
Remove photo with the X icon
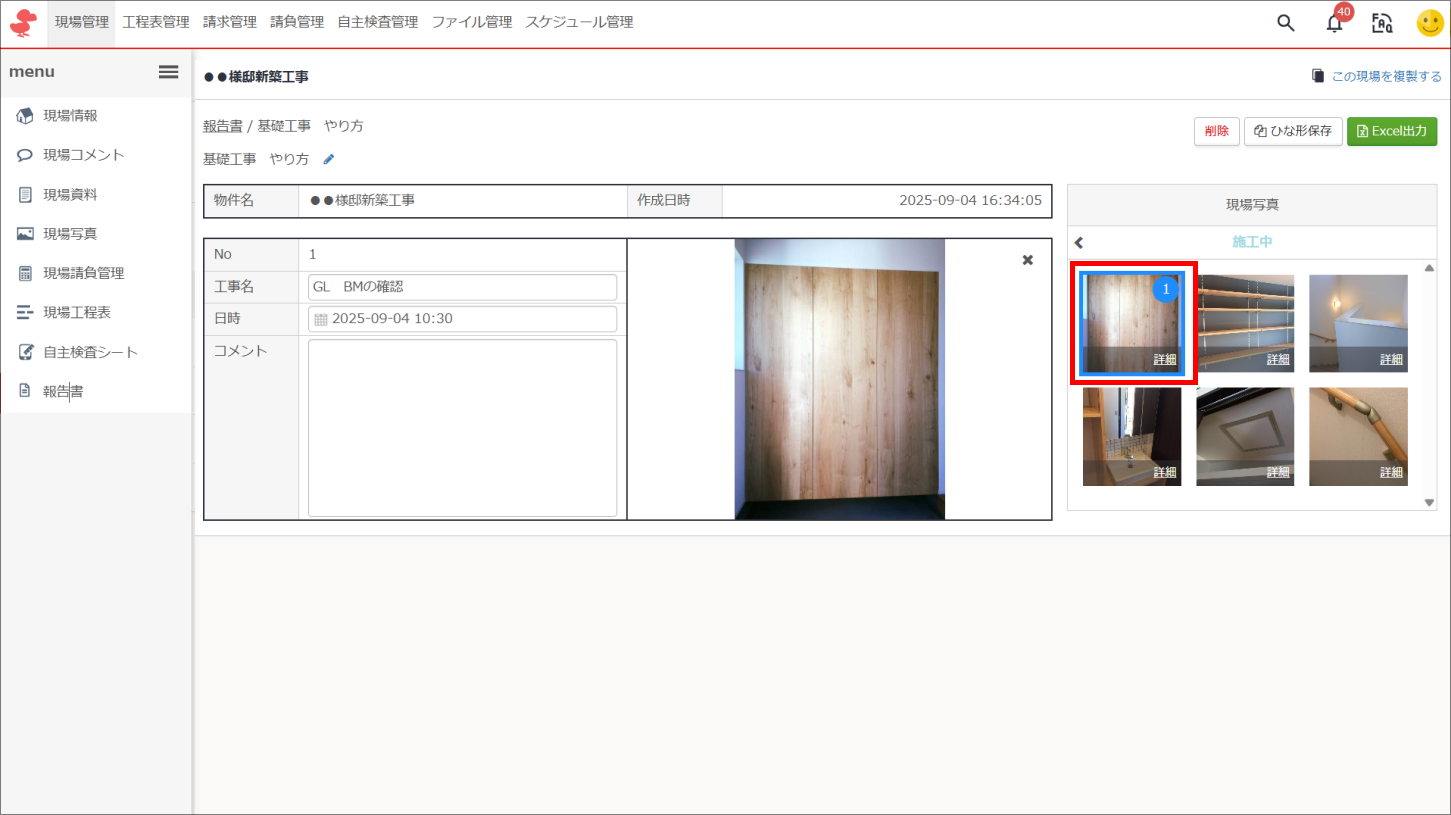[x=1027, y=260]
